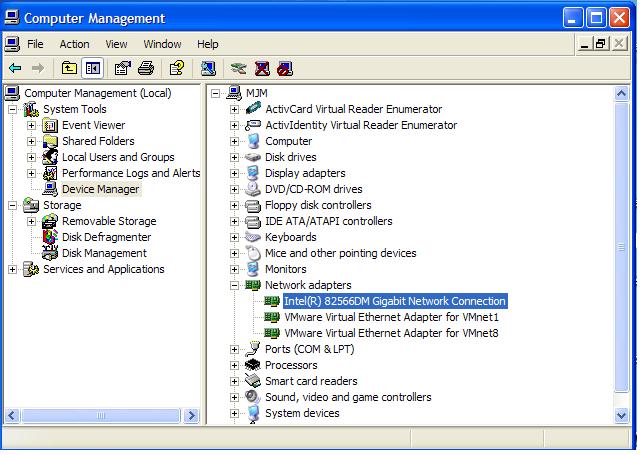642x455 pixels.
Task: Click the Disk Management icon
Action: [x=50, y=253]
